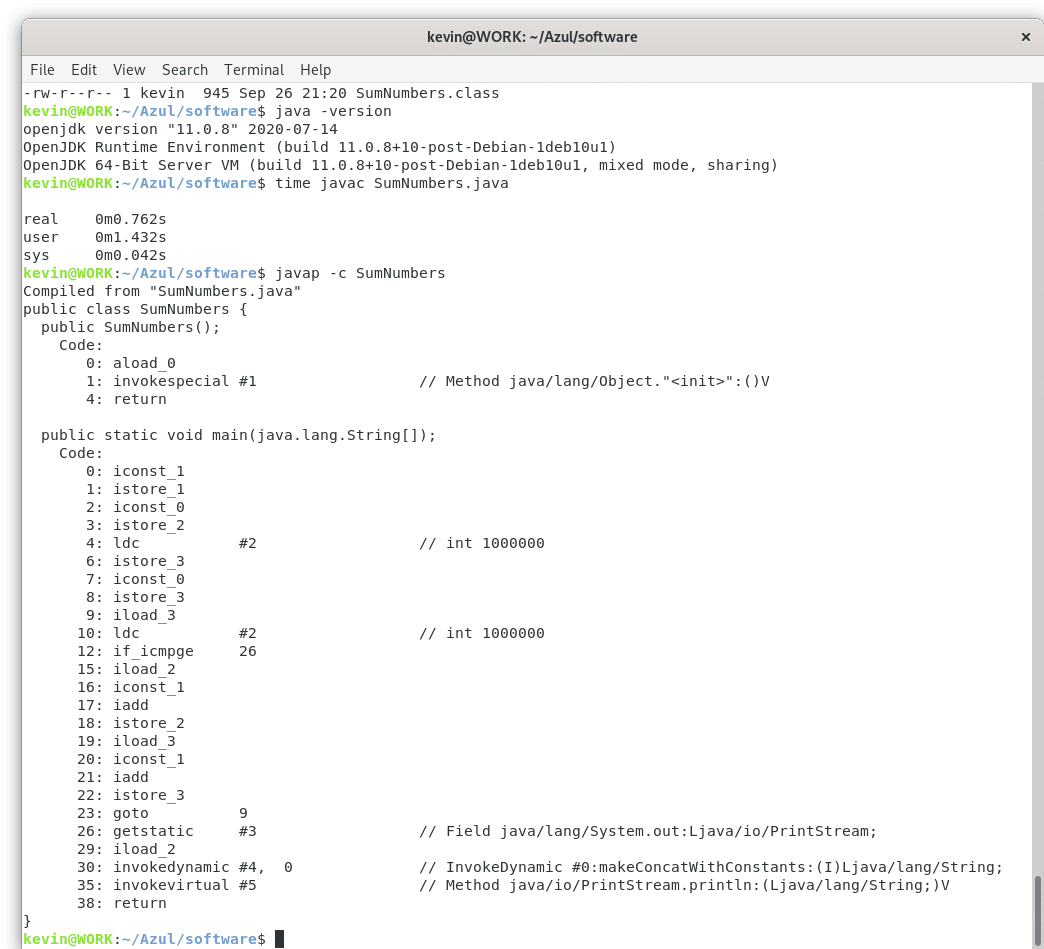The width and height of the screenshot is (1044, 949).
Task: Open the View menu
Action: 129,70
